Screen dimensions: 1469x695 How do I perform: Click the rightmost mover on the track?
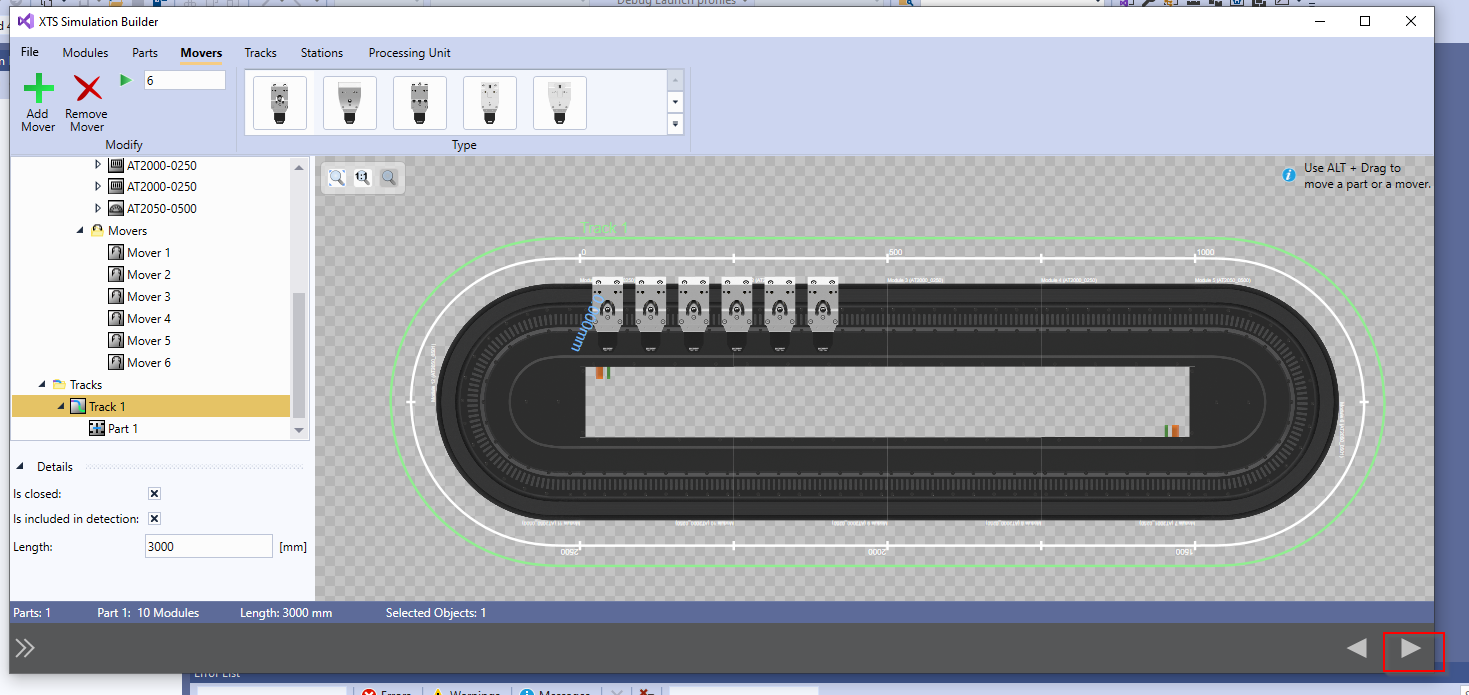tap(823, 313)
